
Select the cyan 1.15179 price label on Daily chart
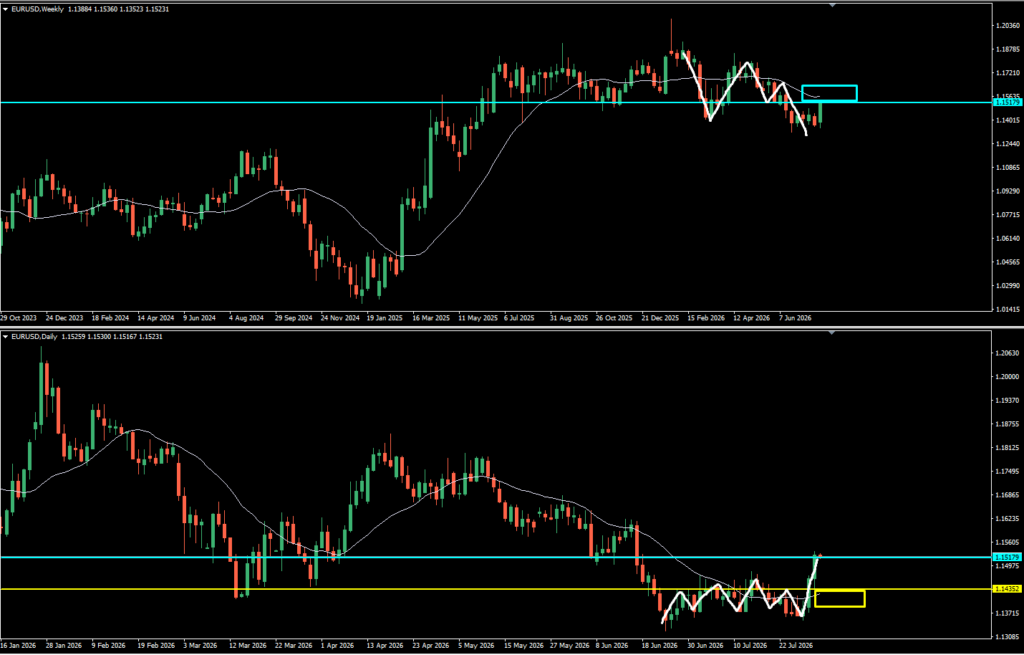click(x=1007, y=557)
